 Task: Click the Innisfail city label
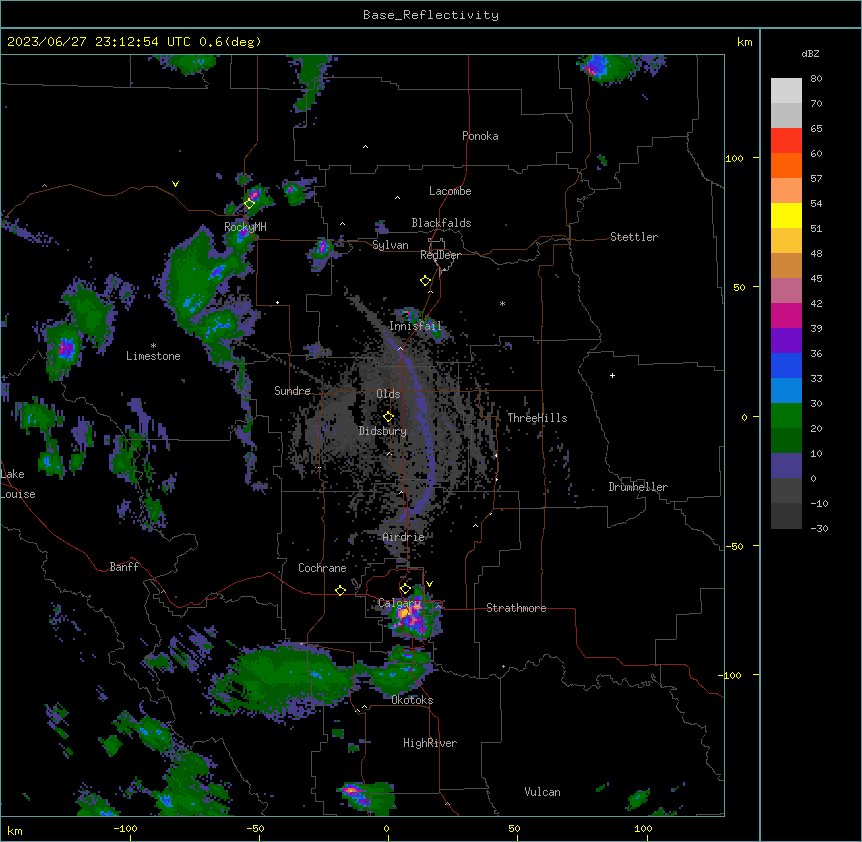(415, 326)
